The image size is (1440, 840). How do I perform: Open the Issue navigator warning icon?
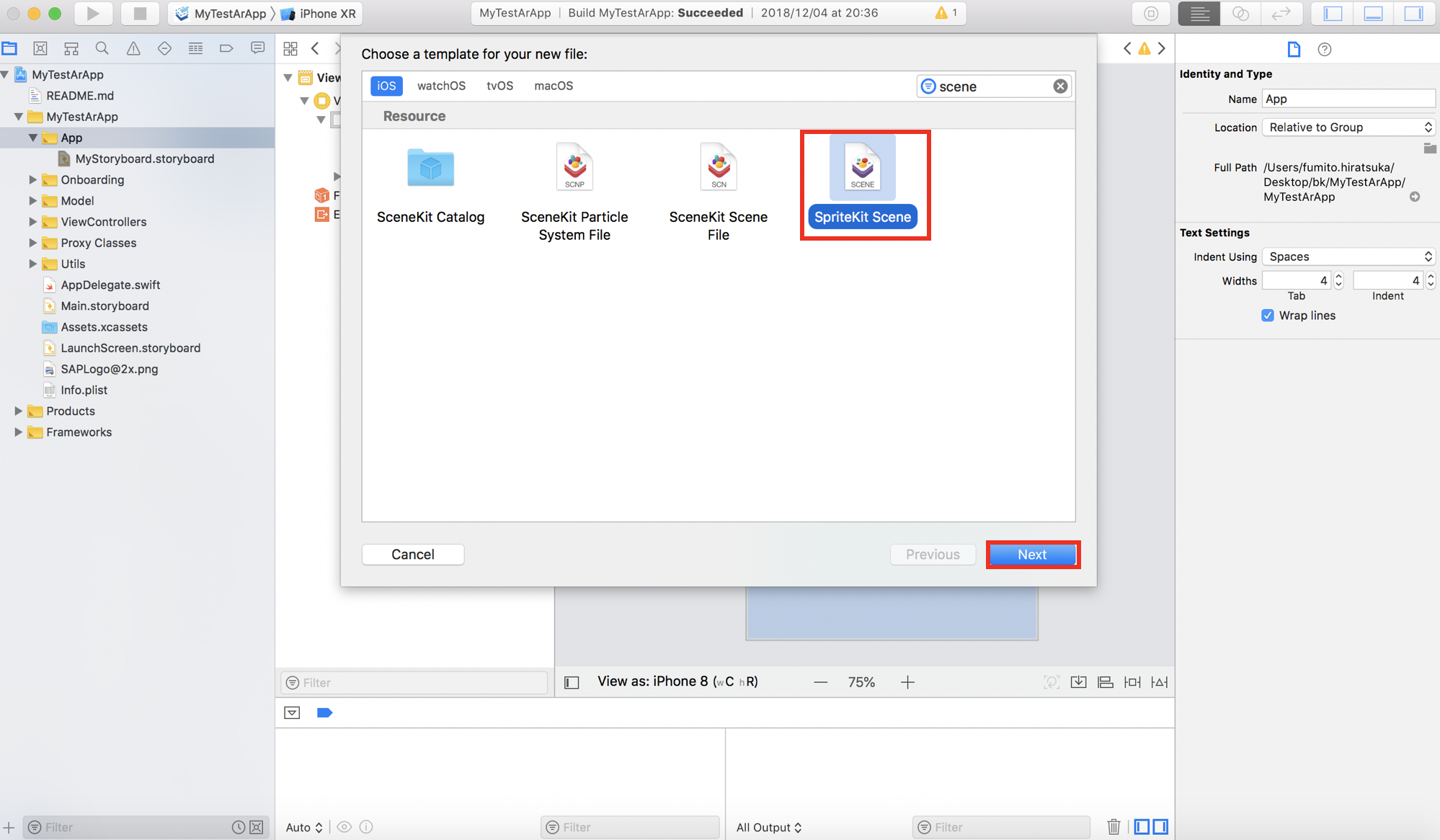(133, 48)
